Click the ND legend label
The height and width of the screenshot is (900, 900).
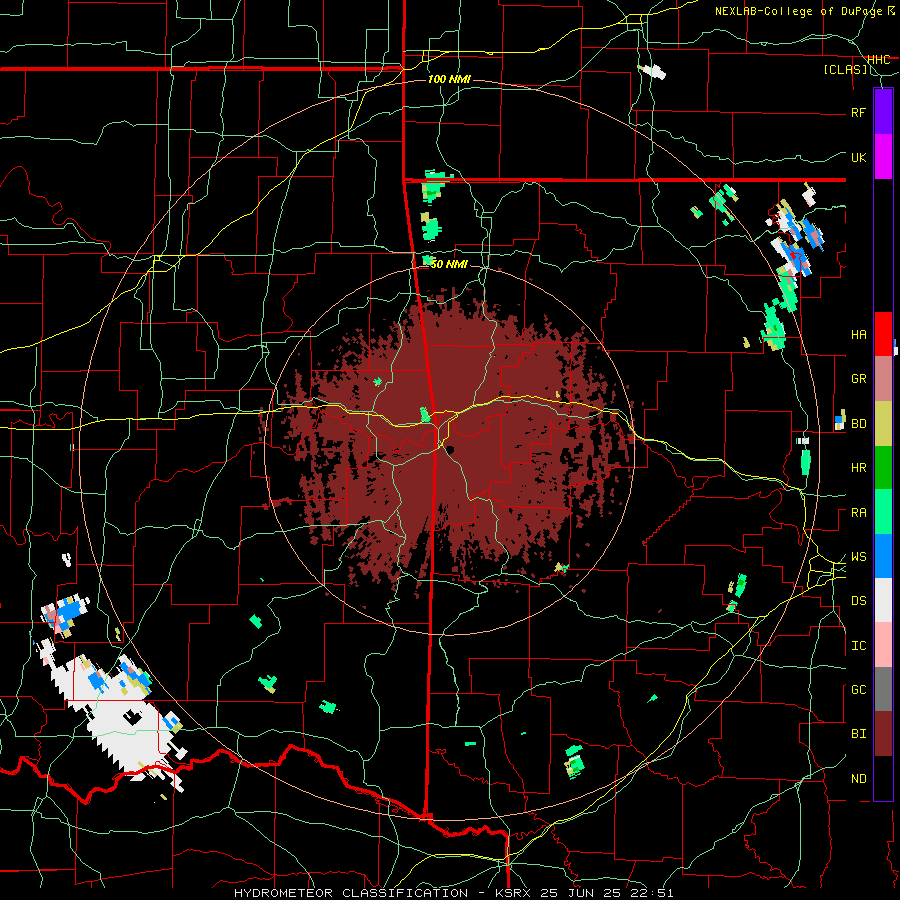858,779
